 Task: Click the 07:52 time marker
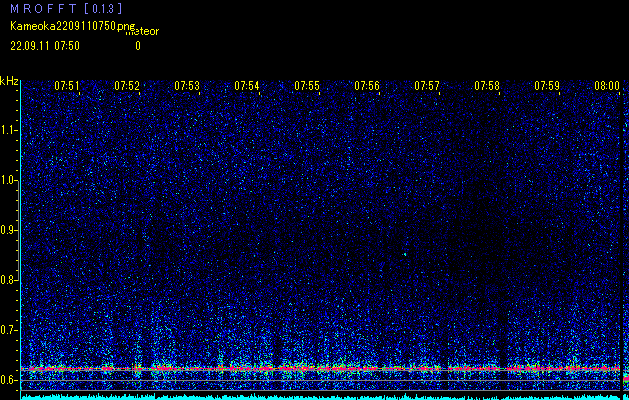click(127, 85)
